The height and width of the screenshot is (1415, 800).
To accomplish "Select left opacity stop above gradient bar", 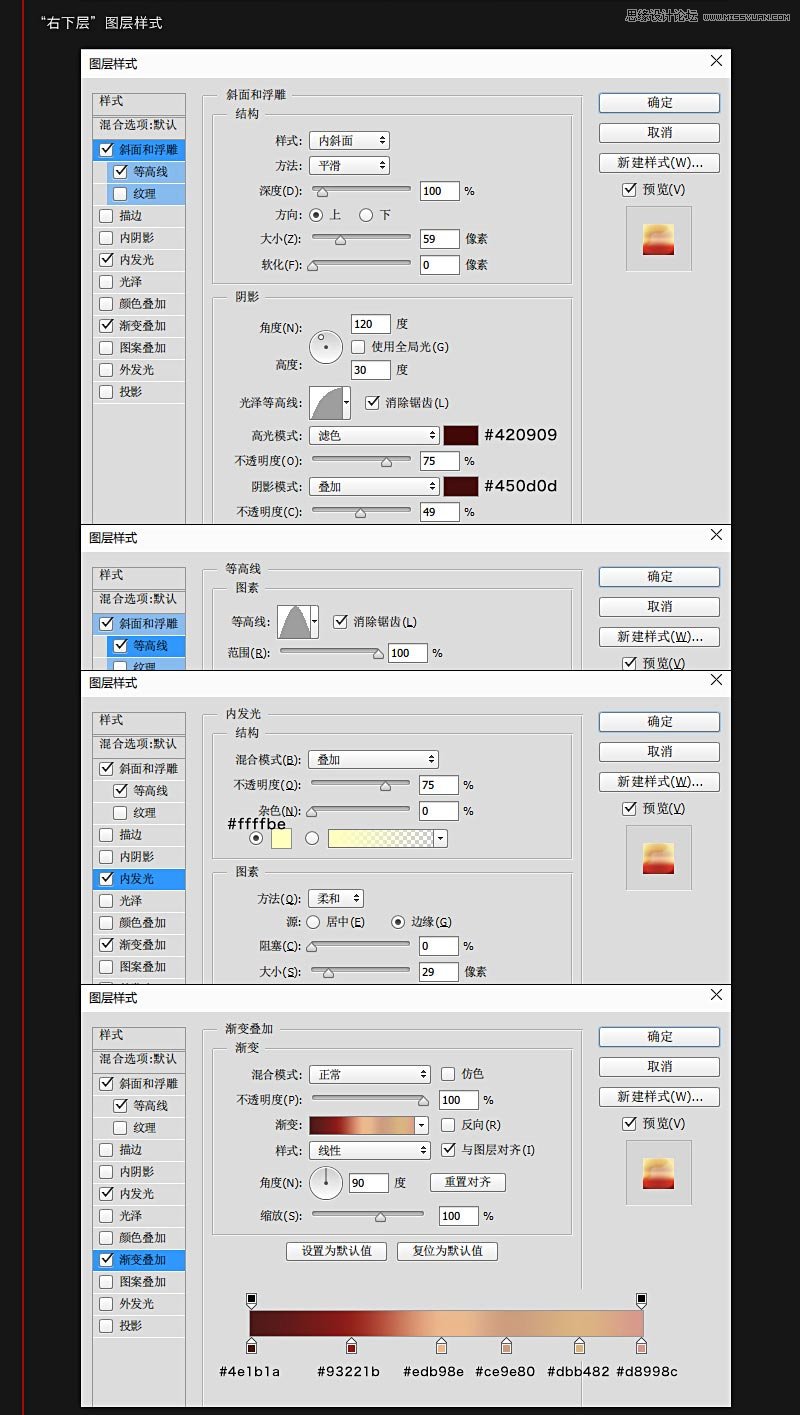I will pyautogui.click(x=251, y=1300).
